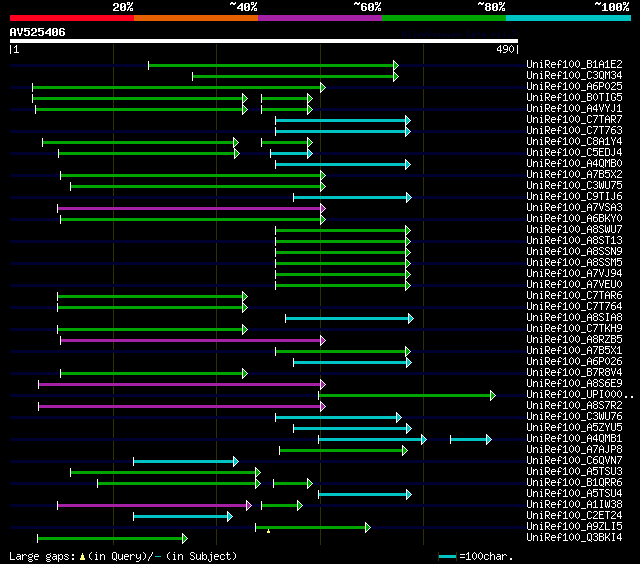Viewport: 640px width, 564px height.
Task: Click UniRef100_C2ET24 hit name
Action: pos(574,516)
